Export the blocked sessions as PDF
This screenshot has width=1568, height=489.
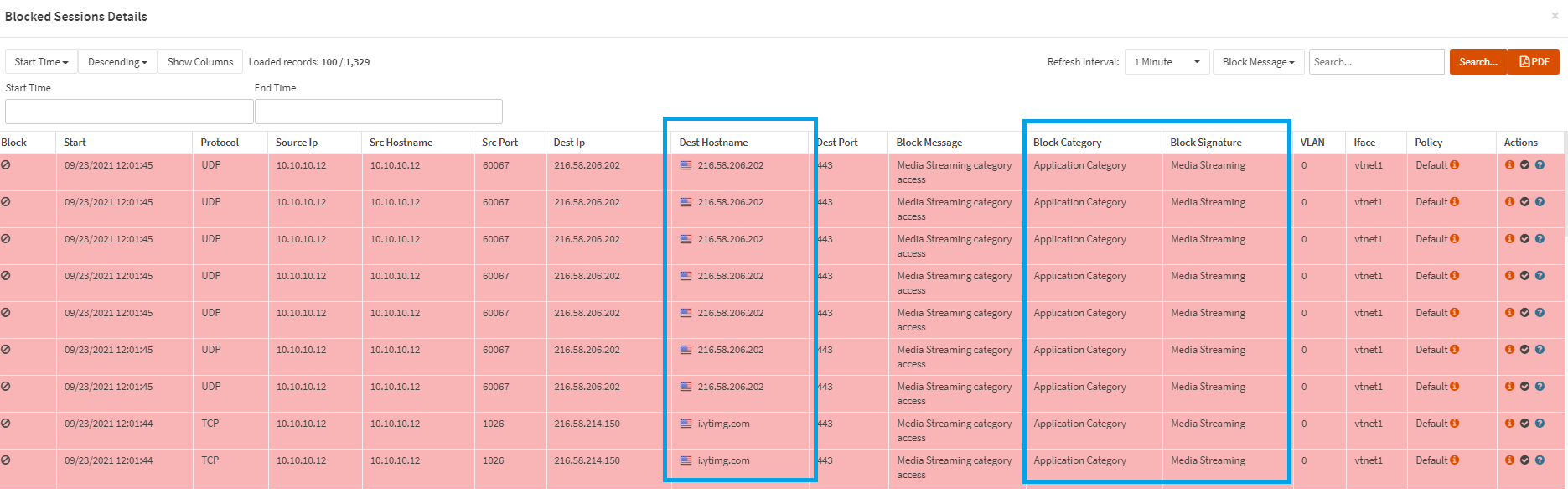[1534, 62]
